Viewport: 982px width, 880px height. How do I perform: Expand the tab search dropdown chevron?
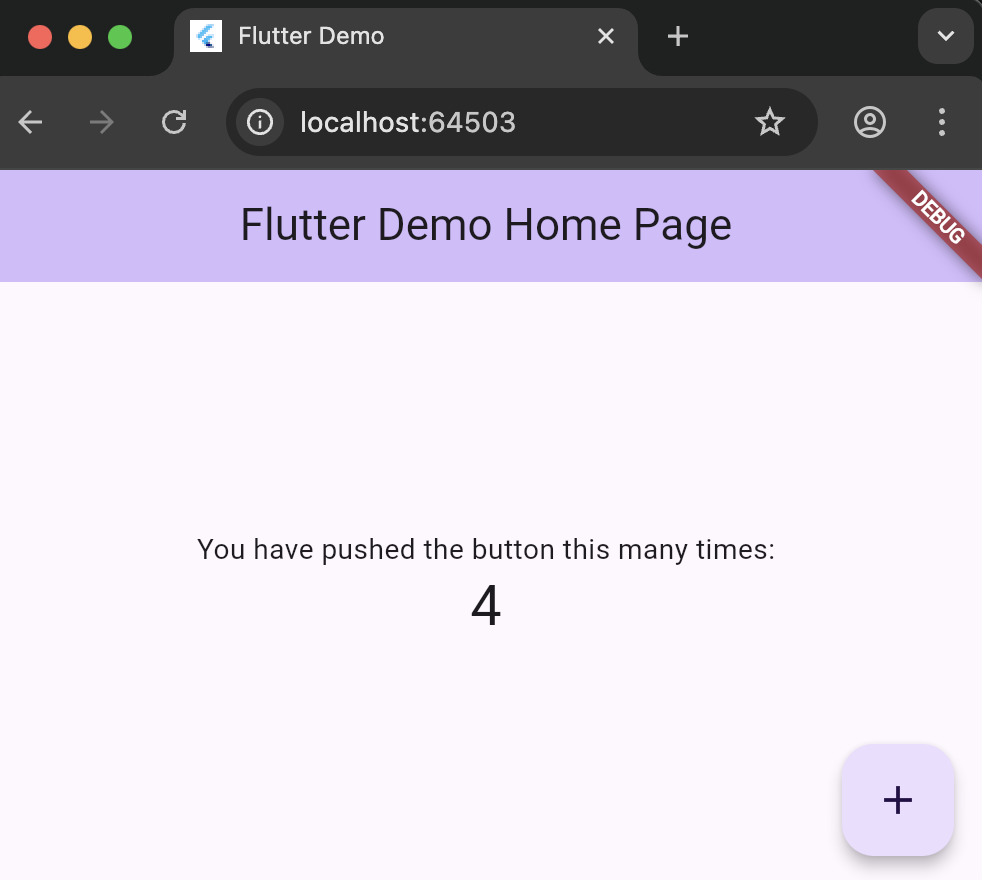tap(946, 36)
